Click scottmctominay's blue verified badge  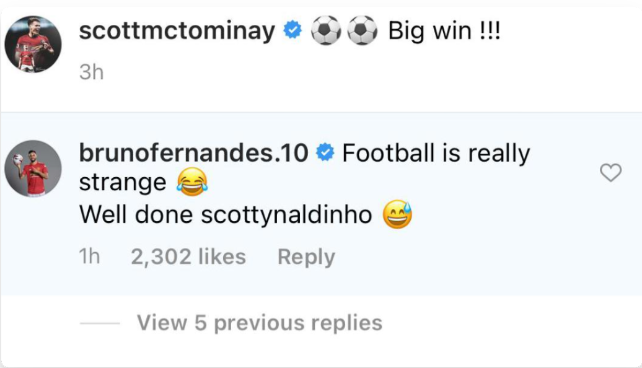293,30
